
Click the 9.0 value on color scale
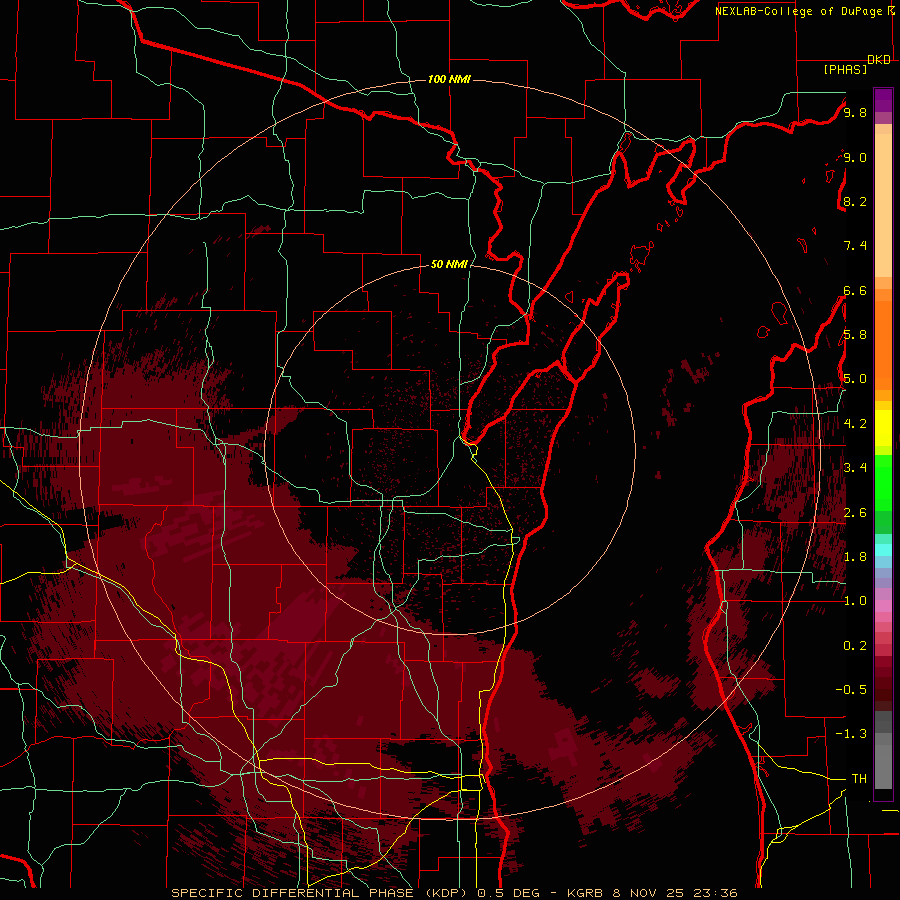point(855,157)
